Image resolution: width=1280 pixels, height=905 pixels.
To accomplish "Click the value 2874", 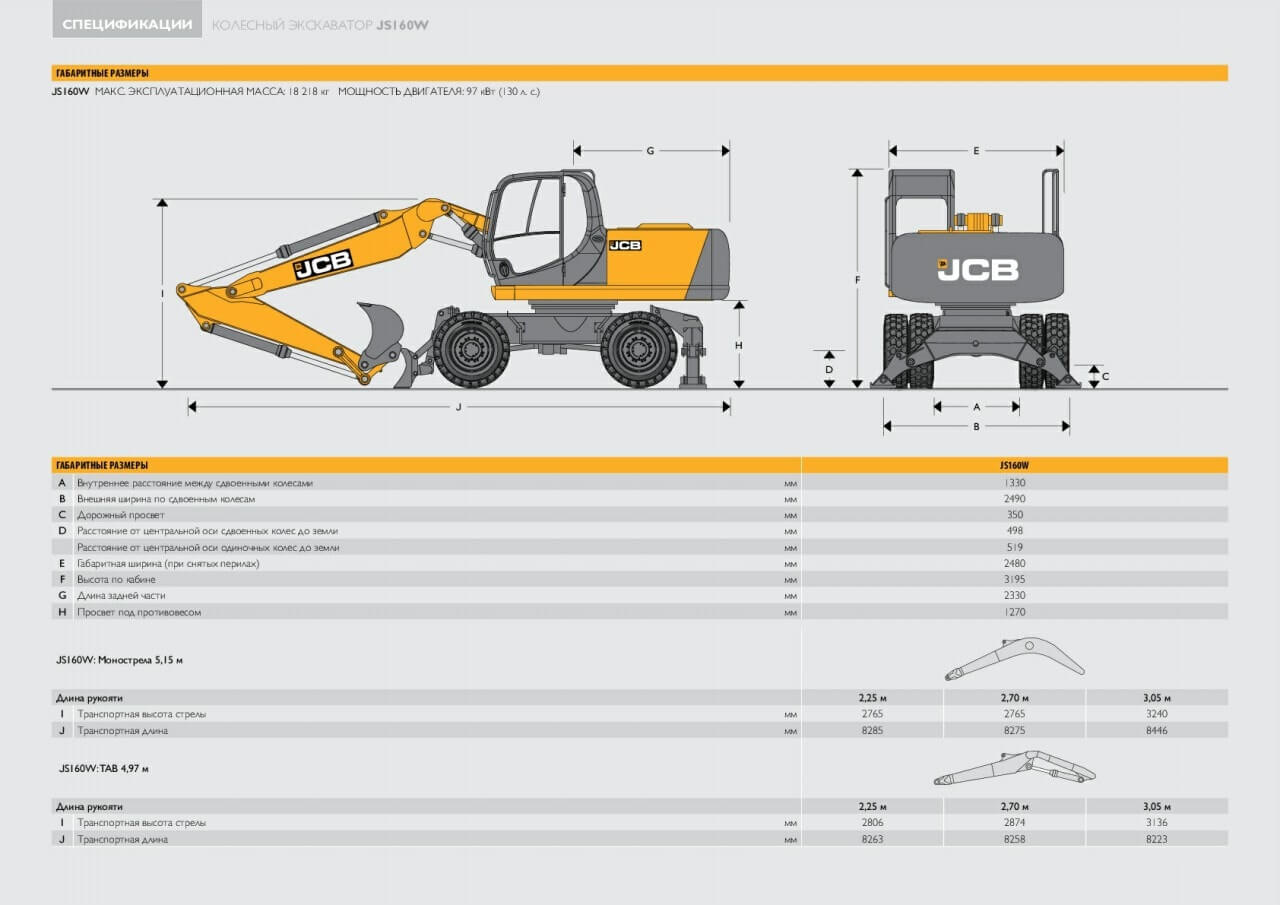I will tap(1014, 823).
